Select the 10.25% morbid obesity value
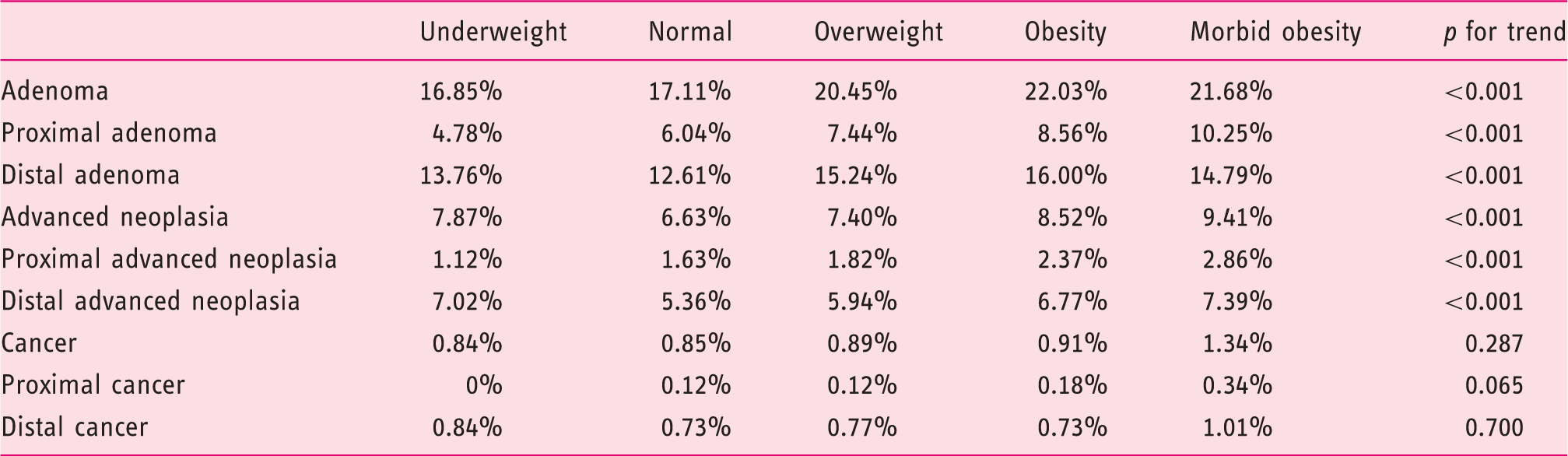Screen dimensions: 1568x456 click(x=1231, y=134)
